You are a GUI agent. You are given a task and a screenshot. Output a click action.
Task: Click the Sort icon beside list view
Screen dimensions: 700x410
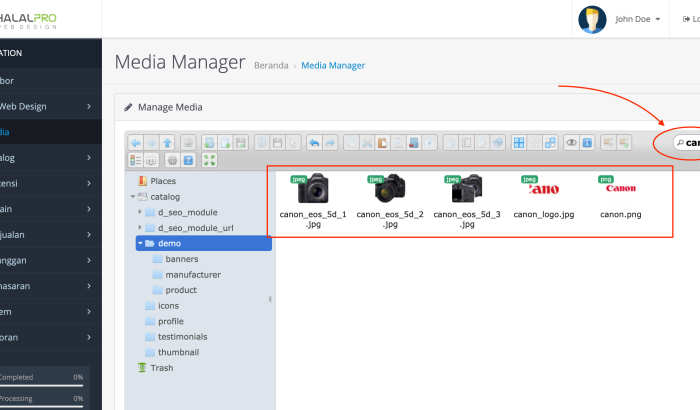[x=151, y=160]
